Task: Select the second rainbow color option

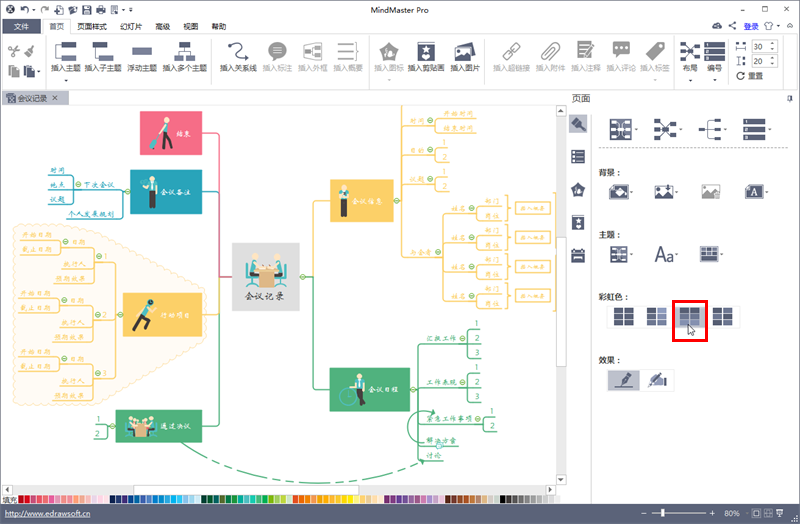Action: coord(656,317)
